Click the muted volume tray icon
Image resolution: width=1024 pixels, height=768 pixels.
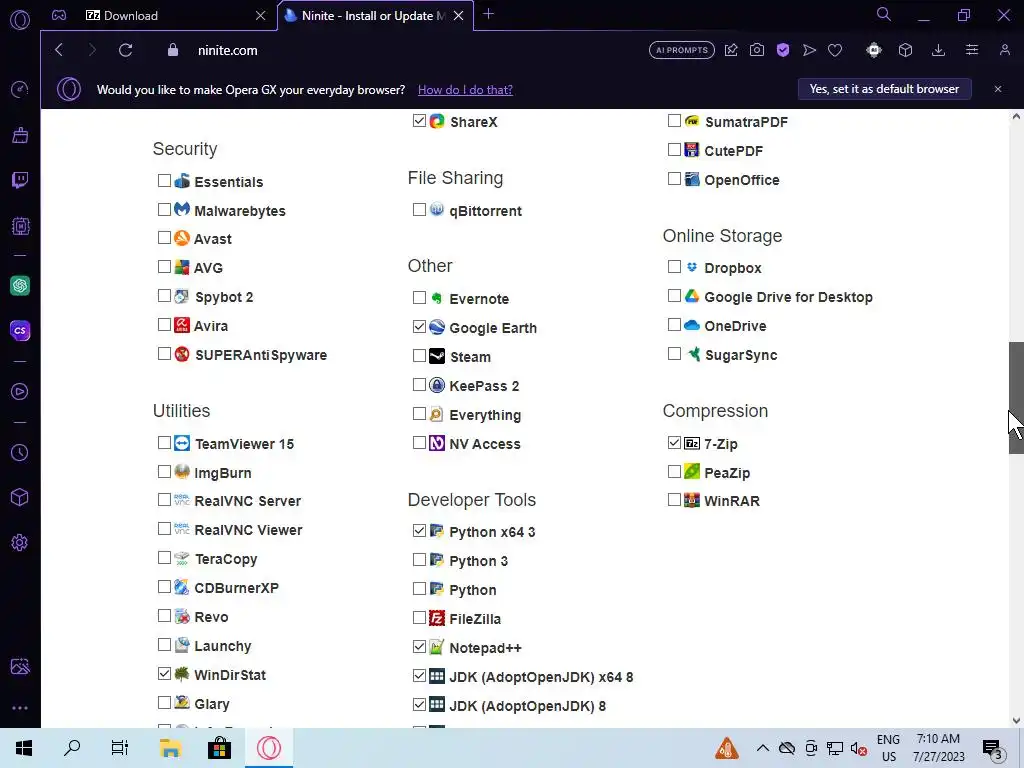(859, 748)
